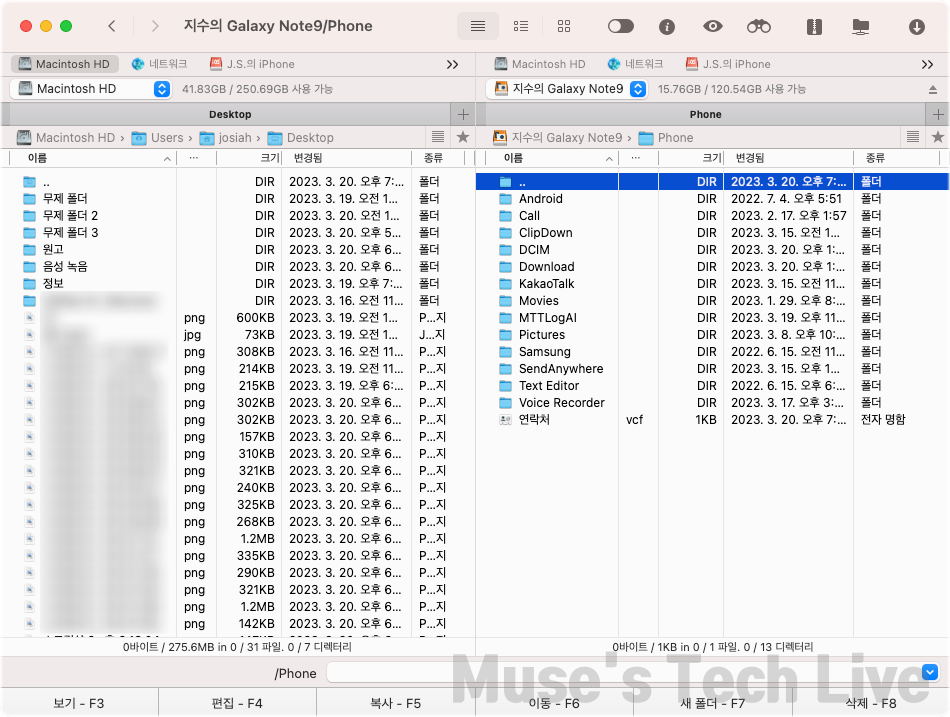Open left pane favorites star
The image size is (950, 717).
click(462, 138)
